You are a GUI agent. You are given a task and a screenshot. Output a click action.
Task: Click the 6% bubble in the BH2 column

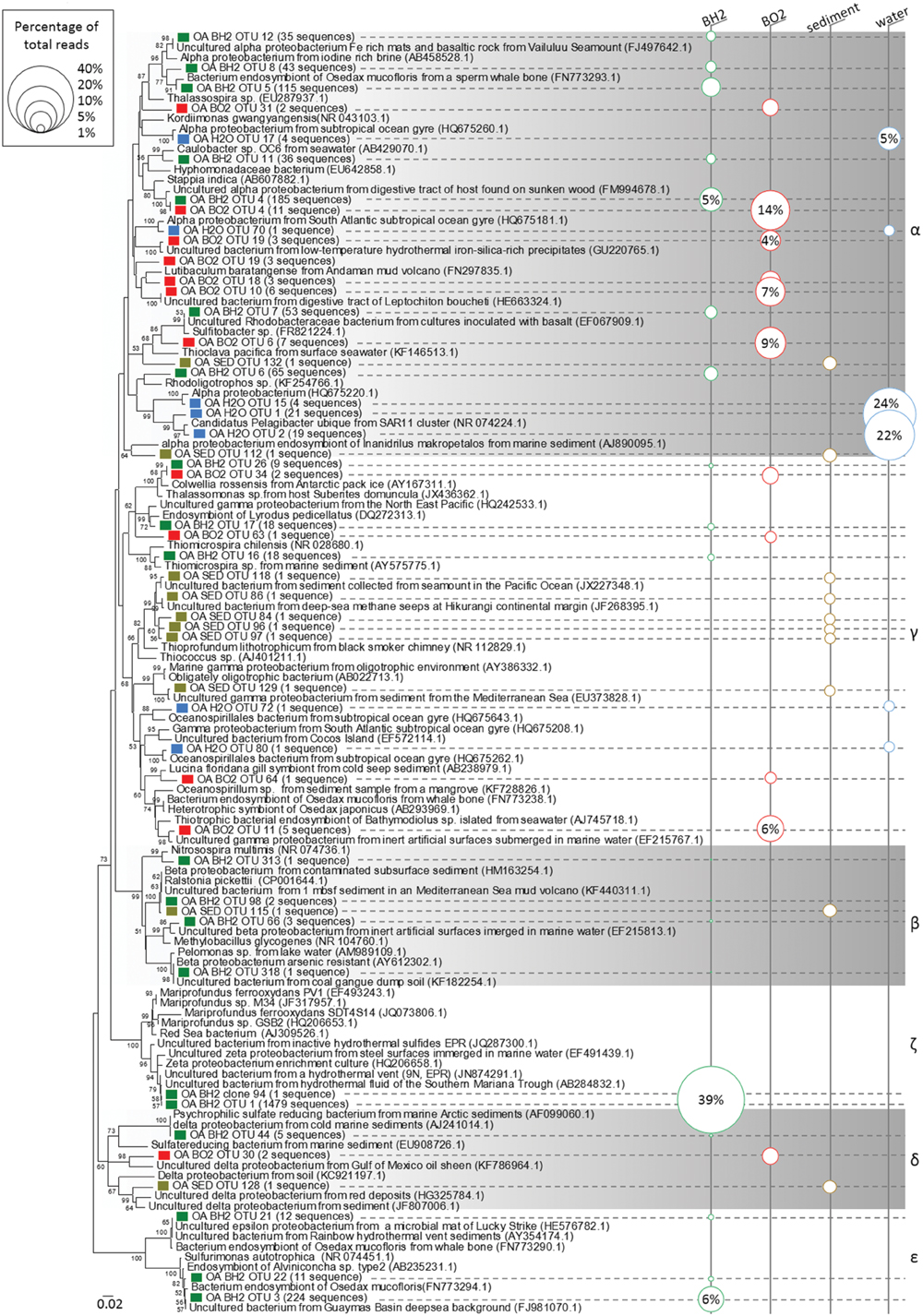pos(711,1298)
